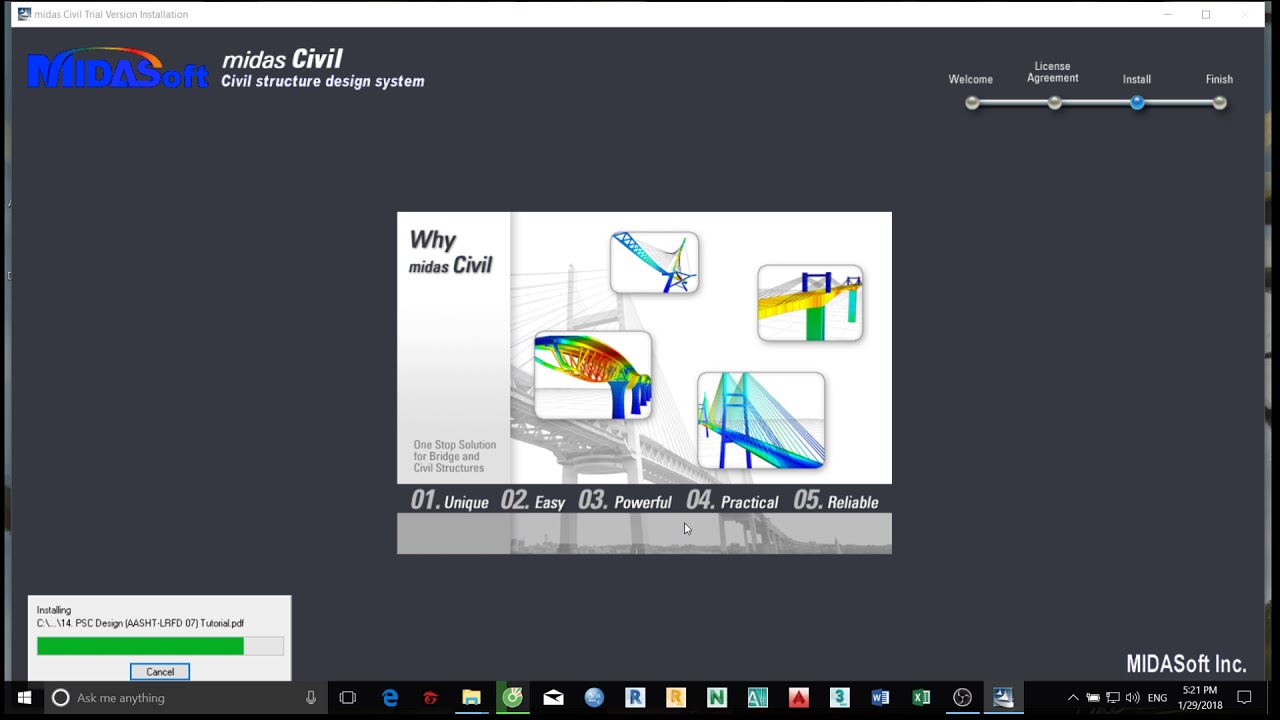Activate Cortana microphone voice search
The image size is (1280, 720).
pyautogui.click(x=311, y=698)
